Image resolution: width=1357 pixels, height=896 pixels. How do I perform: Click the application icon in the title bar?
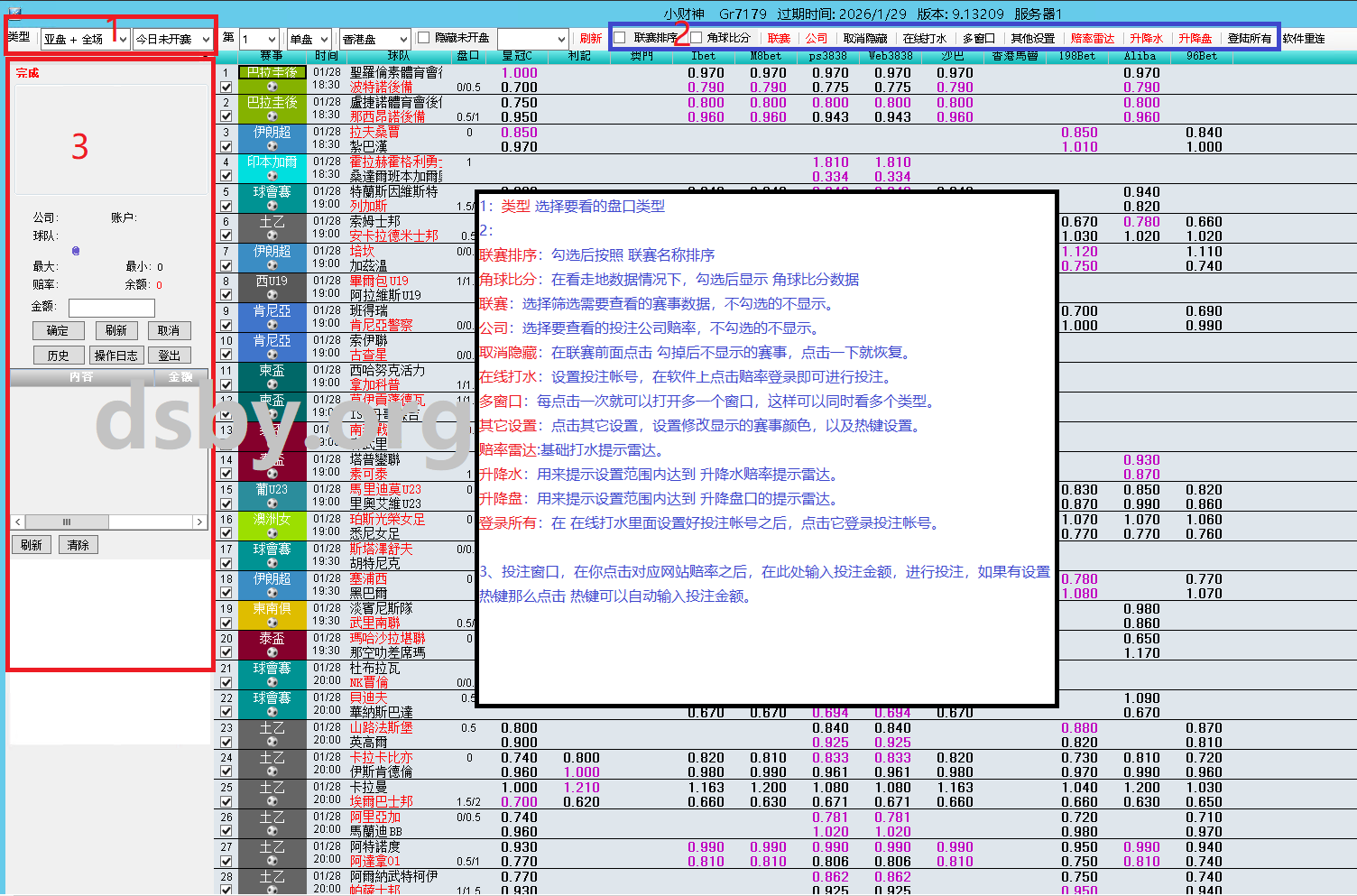[x=14, y=13]
